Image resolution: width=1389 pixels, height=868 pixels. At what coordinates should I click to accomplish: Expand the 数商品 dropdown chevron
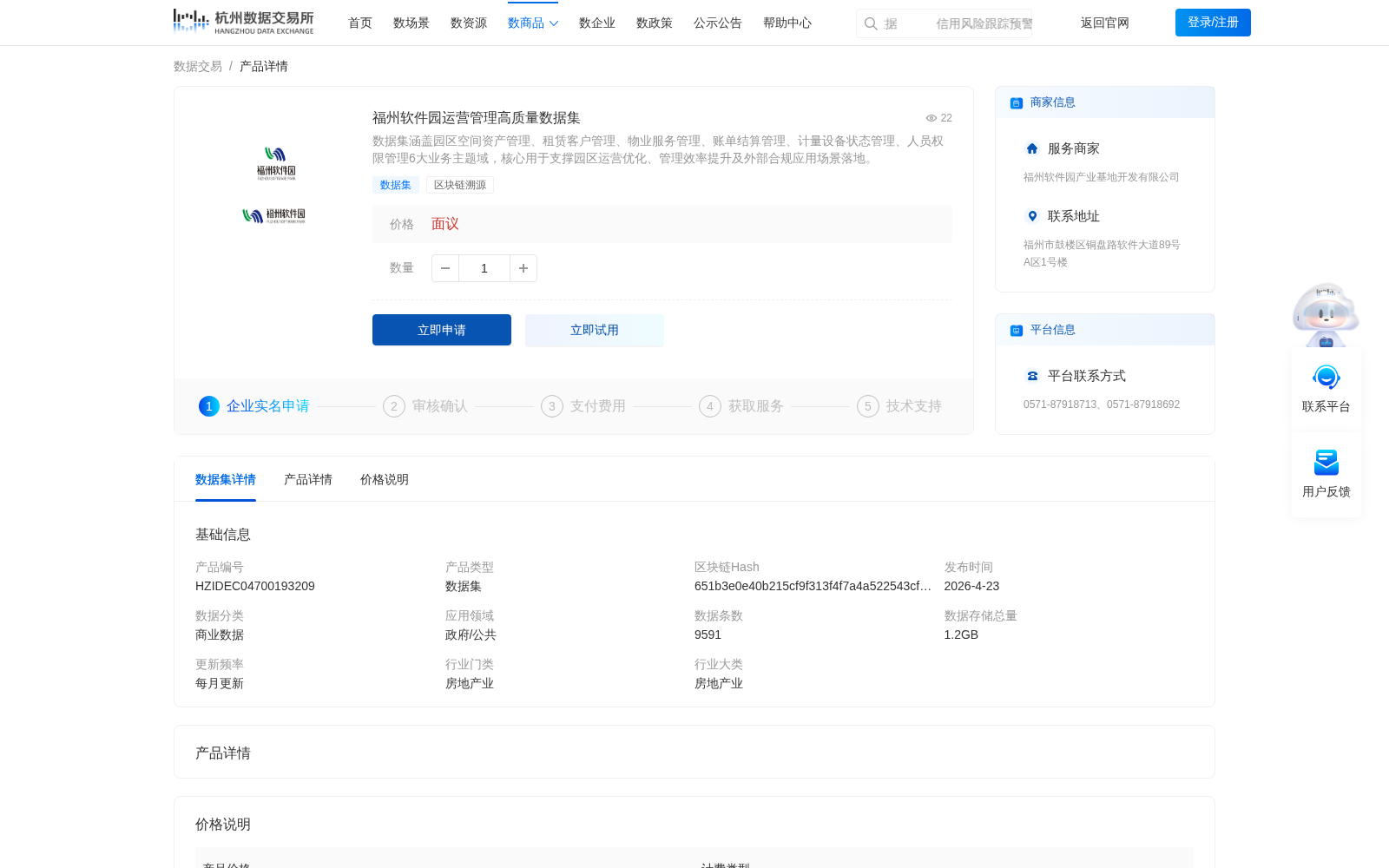[x=554, y=23]
